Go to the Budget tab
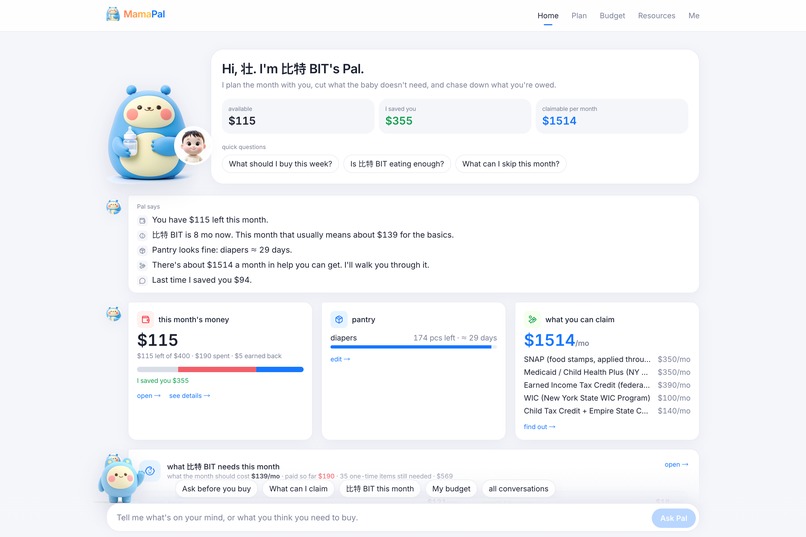This screenshot has height=537, width=806. 612,15
